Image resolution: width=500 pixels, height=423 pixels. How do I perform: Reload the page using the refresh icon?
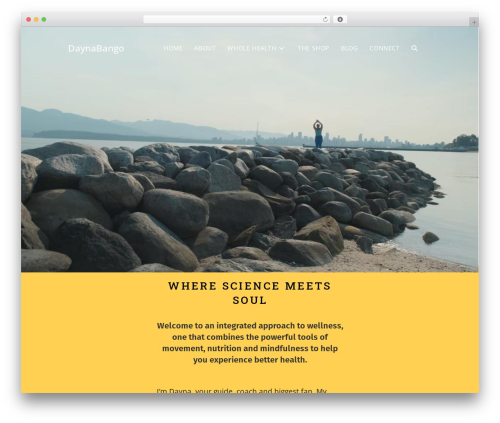[x=325, y=20]
